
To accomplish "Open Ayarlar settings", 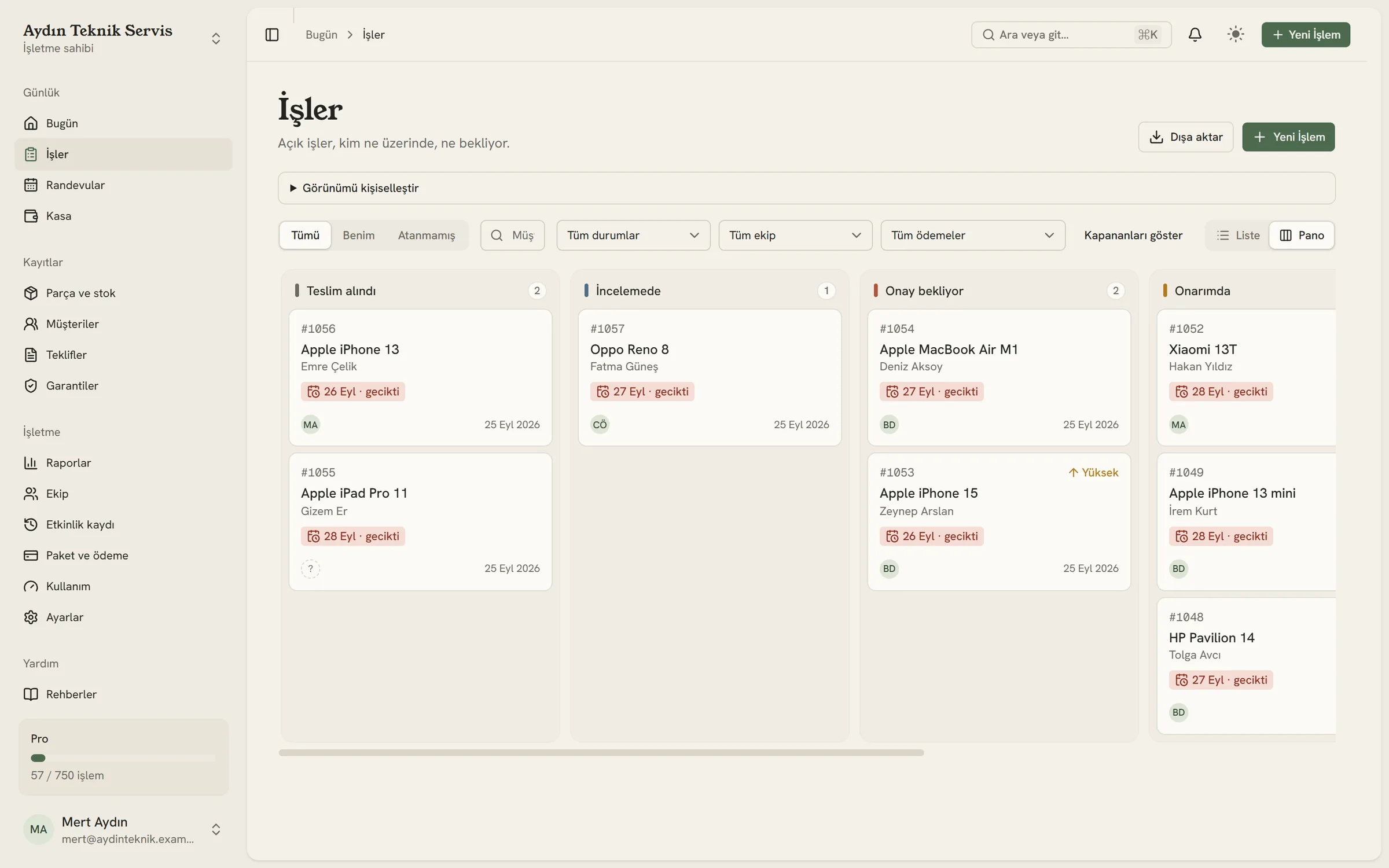I will point(123,617).
